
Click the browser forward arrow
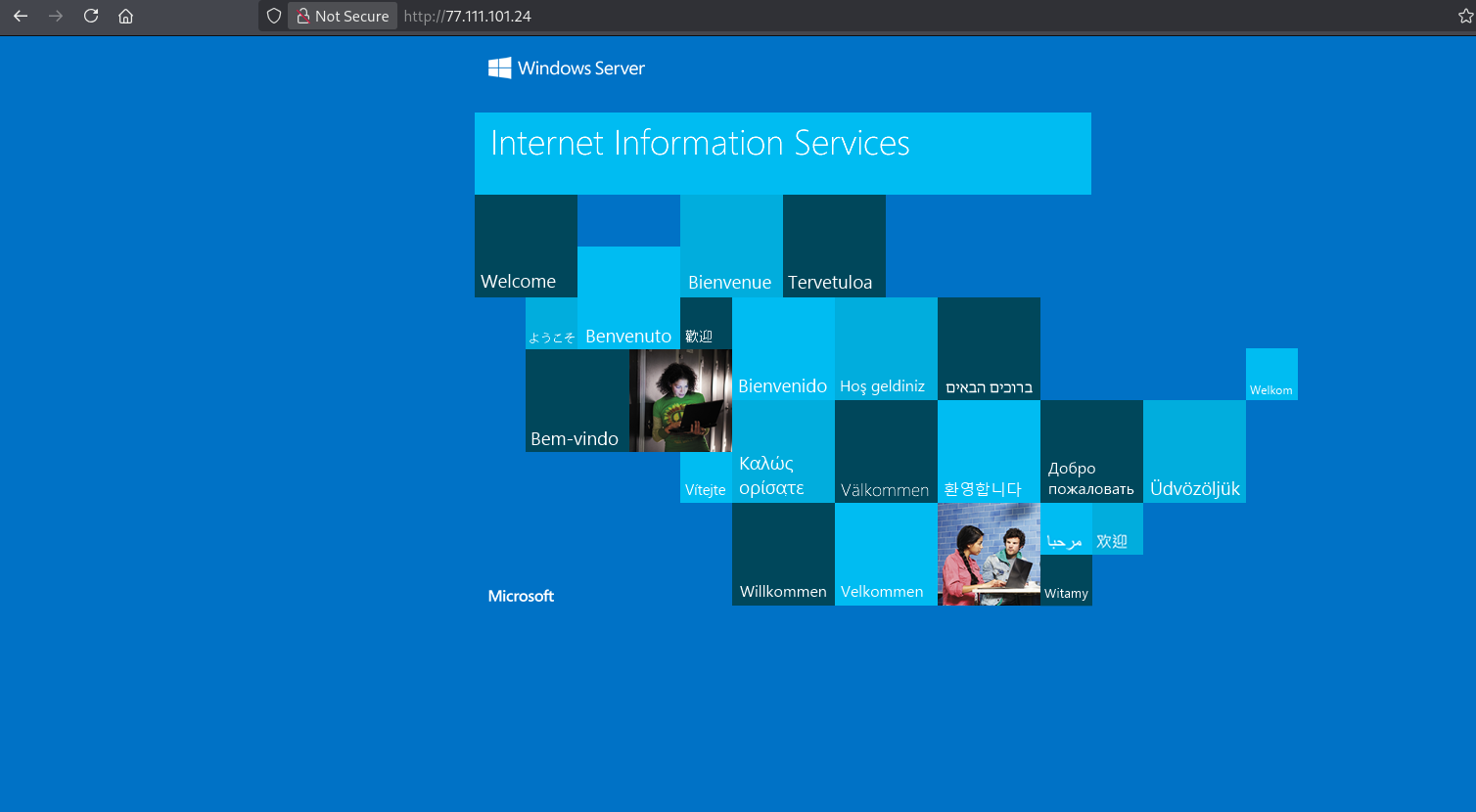(x=56, y=16)
